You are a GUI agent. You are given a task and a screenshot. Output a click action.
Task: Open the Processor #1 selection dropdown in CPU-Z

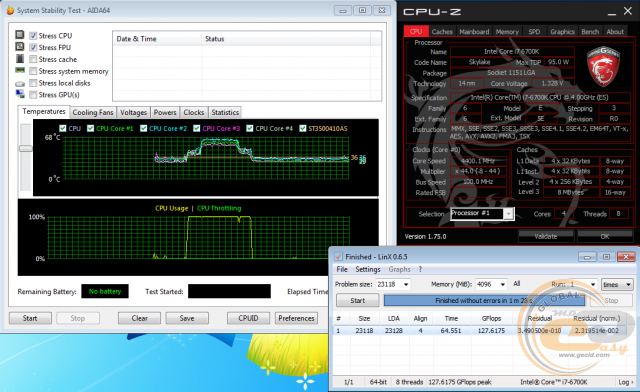pyautogui.click(x=508, y=214)
